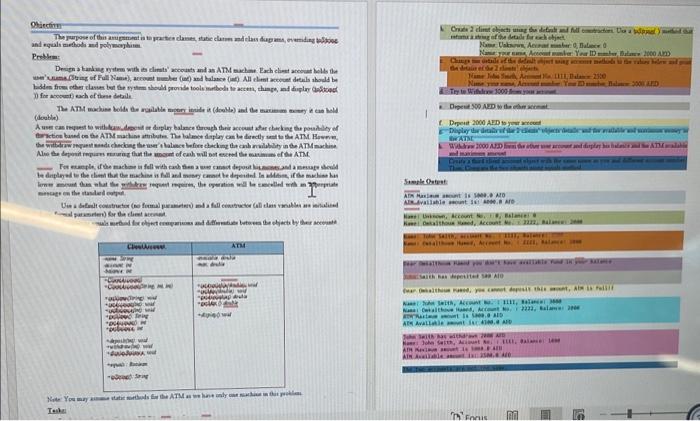The width and height of the screenshot is (700, 421).
Task: Click the 'Problem:' heading
Action: pyautogui.click(x=46, y=57)
